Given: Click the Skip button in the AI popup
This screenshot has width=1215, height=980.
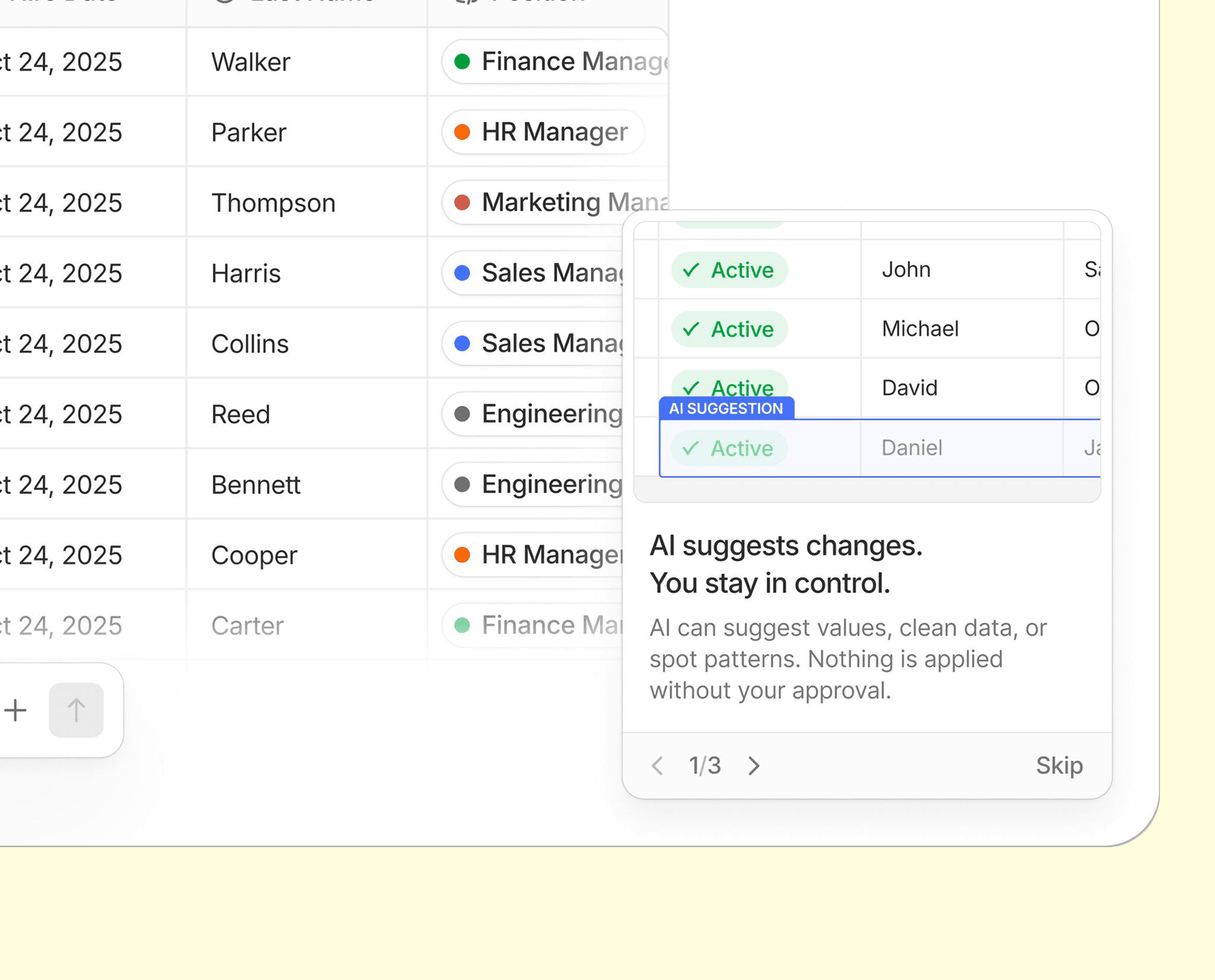Looking at the screenshot, I should coord(1059,766).
